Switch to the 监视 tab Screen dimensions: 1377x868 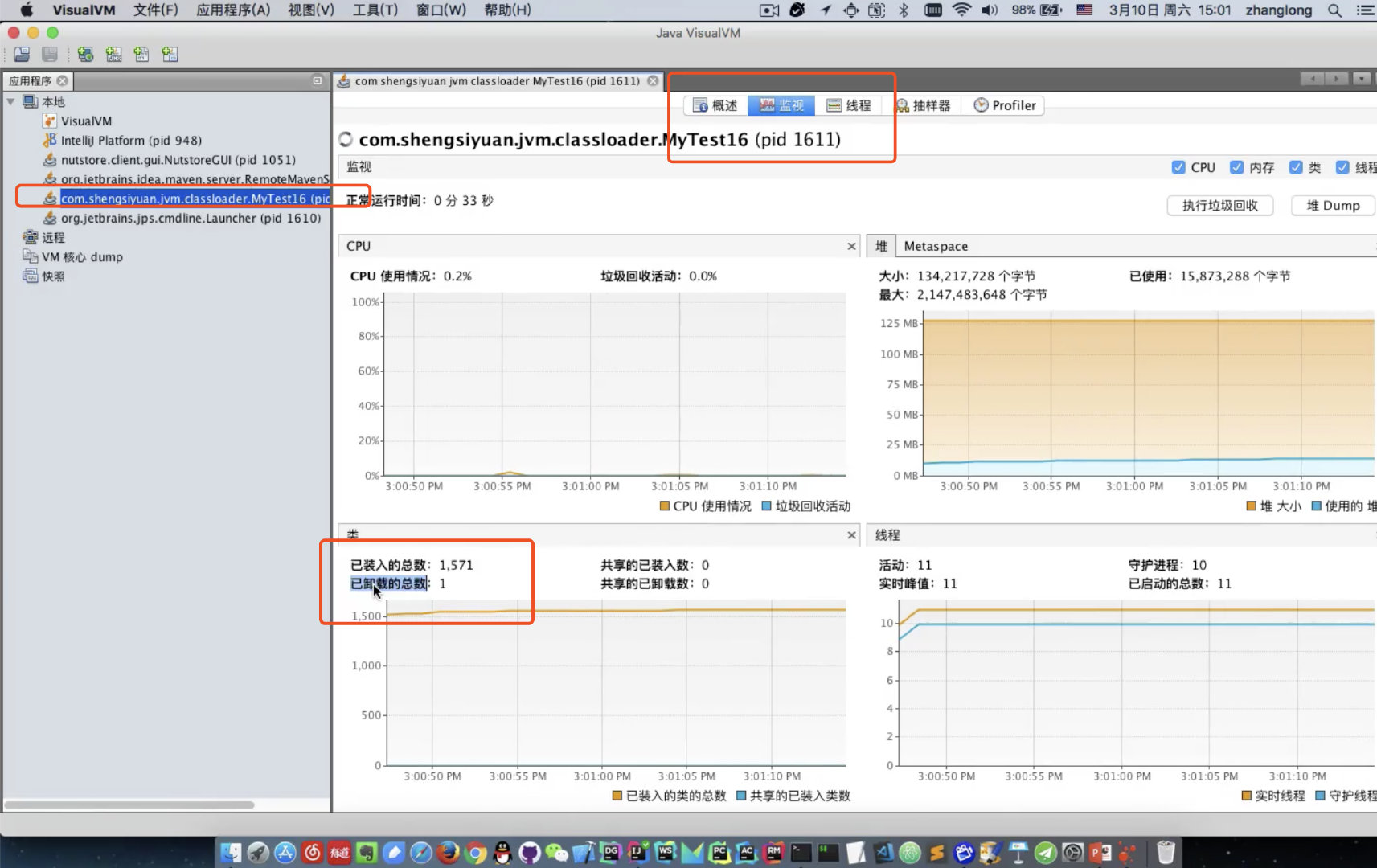pyautogui.click(x=781, y=105)
